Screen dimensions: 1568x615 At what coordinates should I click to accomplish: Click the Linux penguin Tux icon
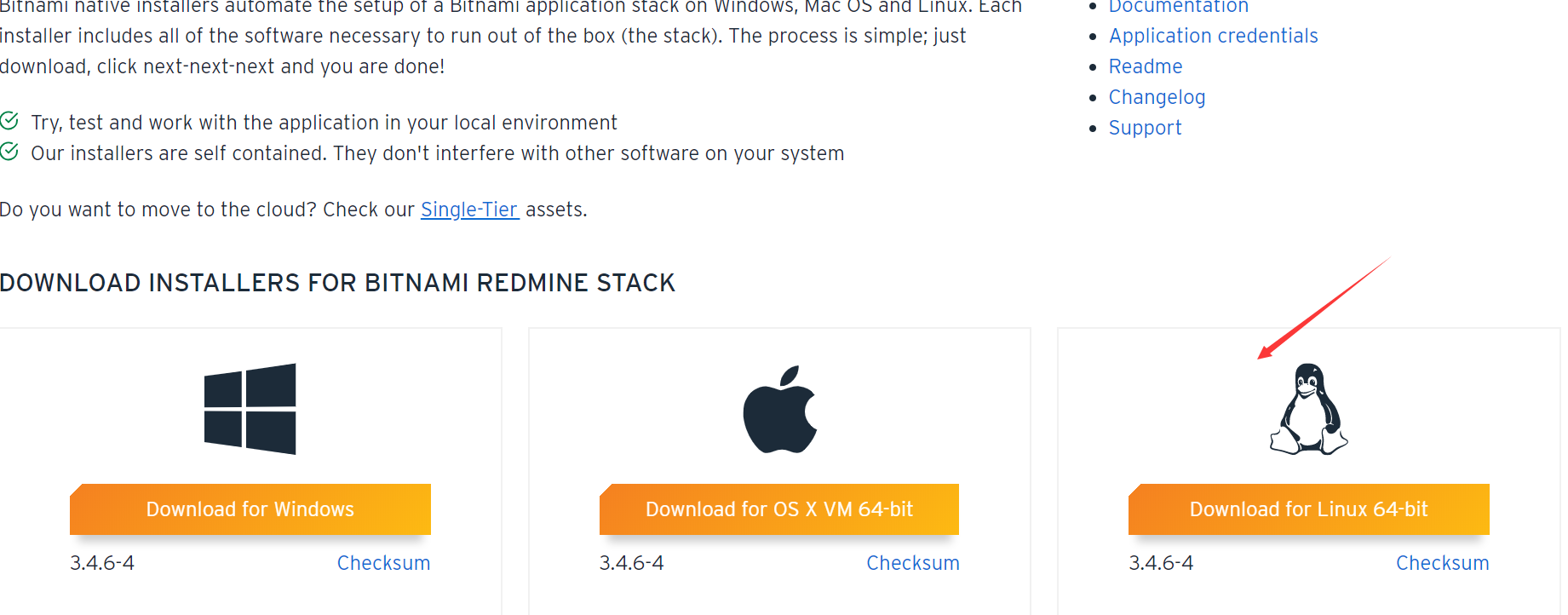coord(1307,409)
